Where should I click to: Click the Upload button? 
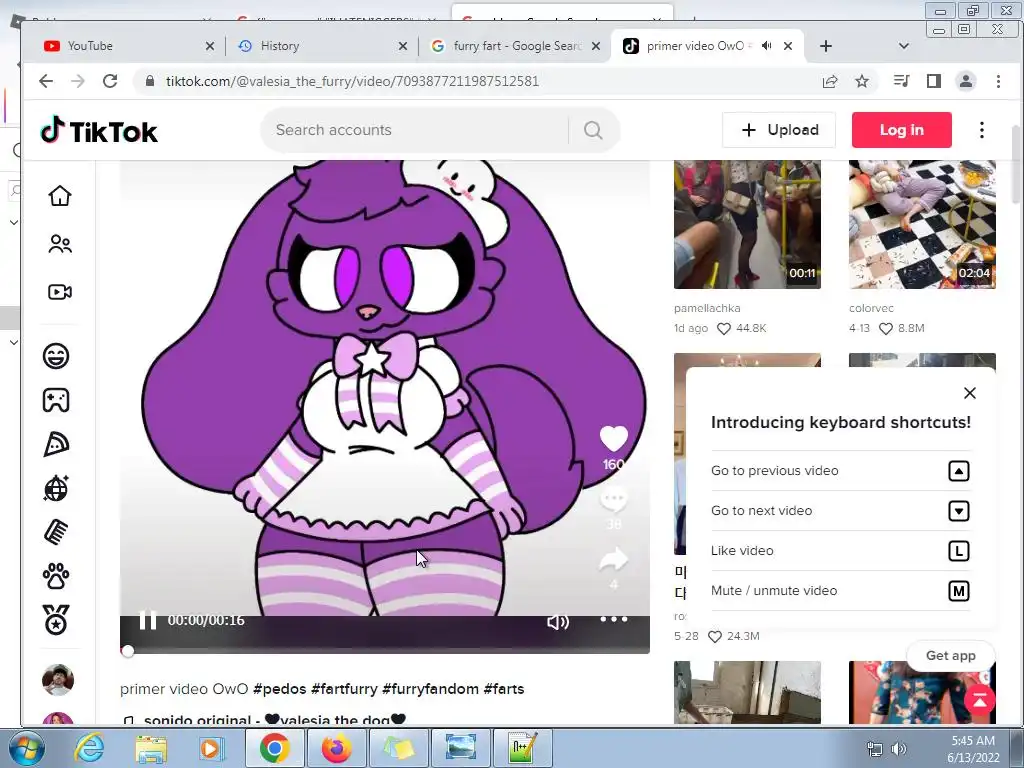[x=779, y=130]
